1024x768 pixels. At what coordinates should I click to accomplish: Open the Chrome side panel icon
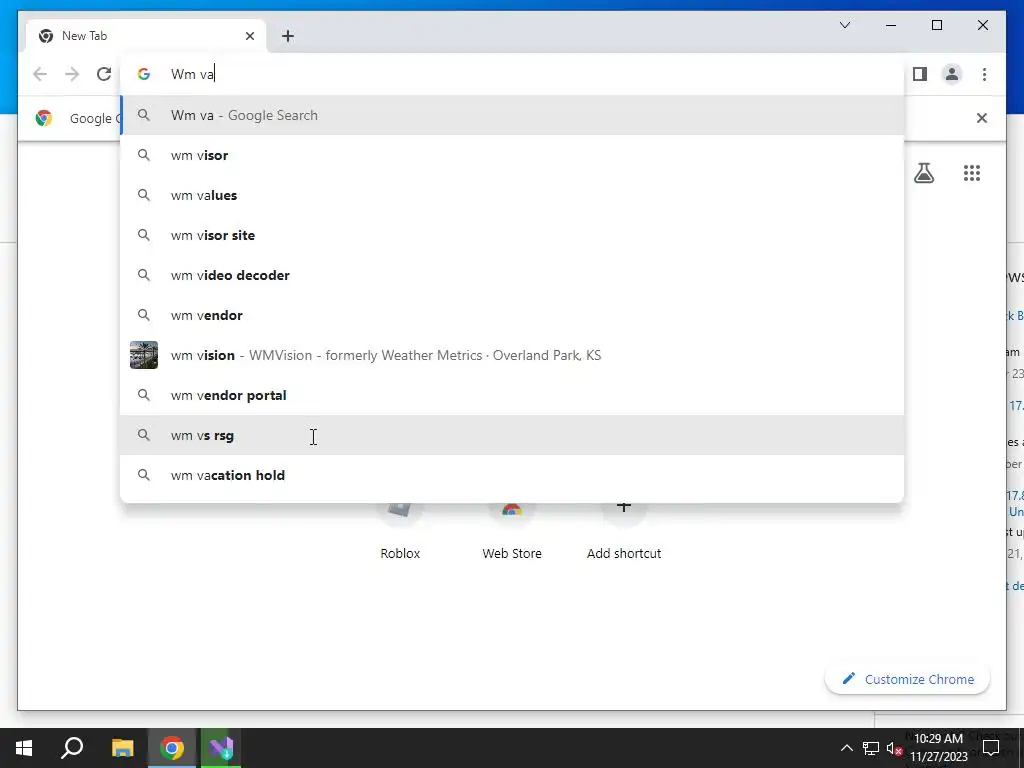pyautogui.click(x=920, y=74)
